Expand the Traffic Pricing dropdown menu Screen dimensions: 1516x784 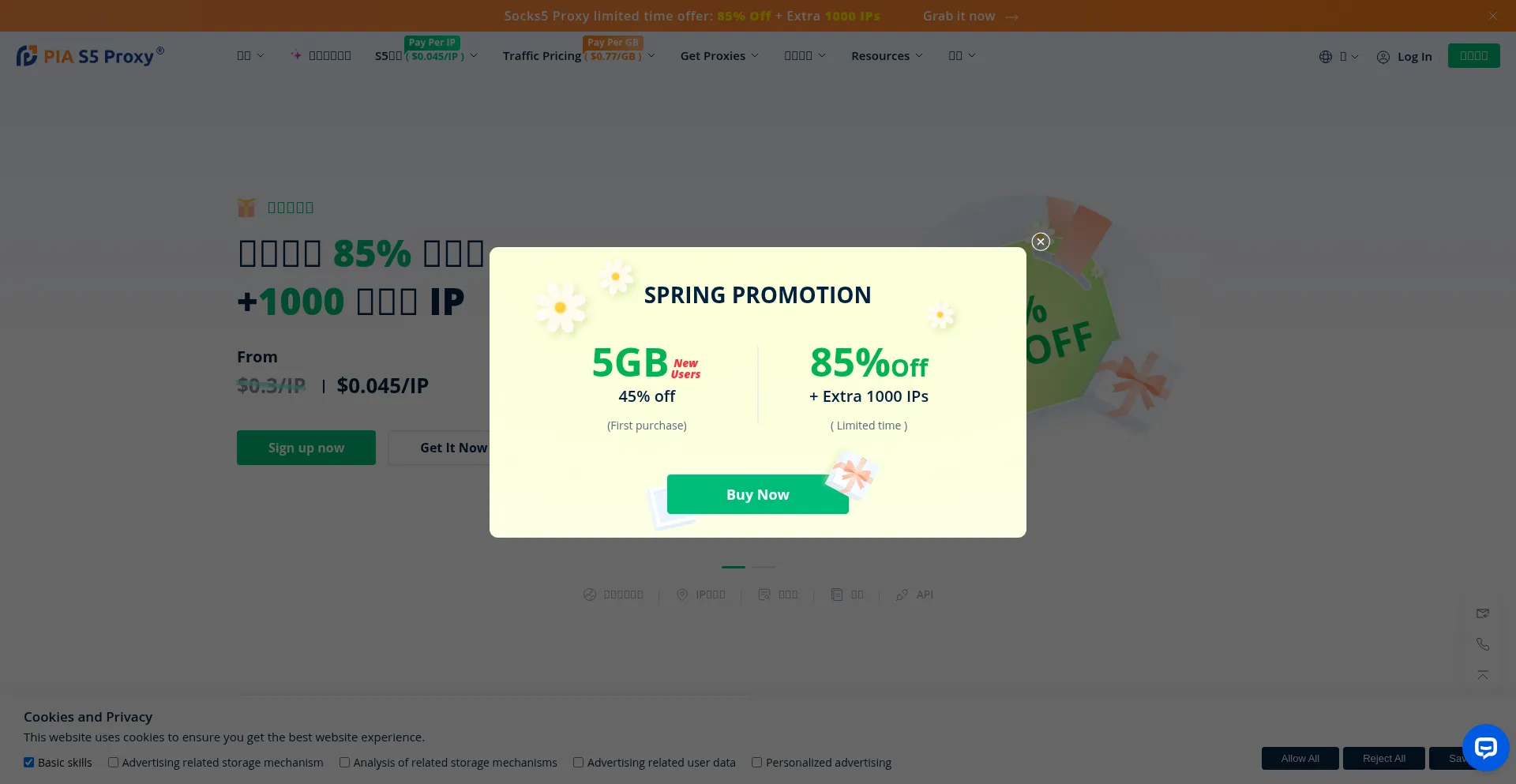[x=578, y=56]
